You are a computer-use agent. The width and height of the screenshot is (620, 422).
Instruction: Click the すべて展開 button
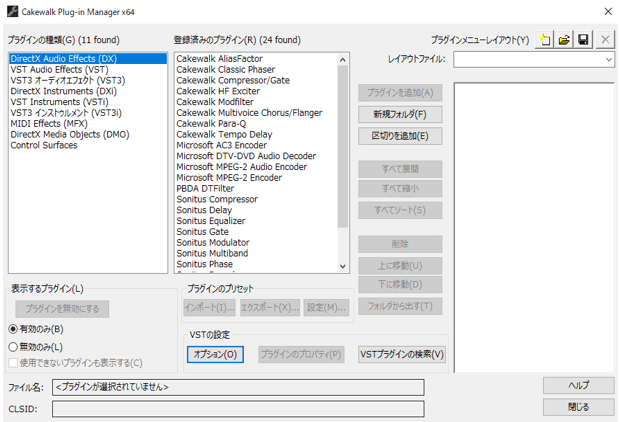(400, 169)
